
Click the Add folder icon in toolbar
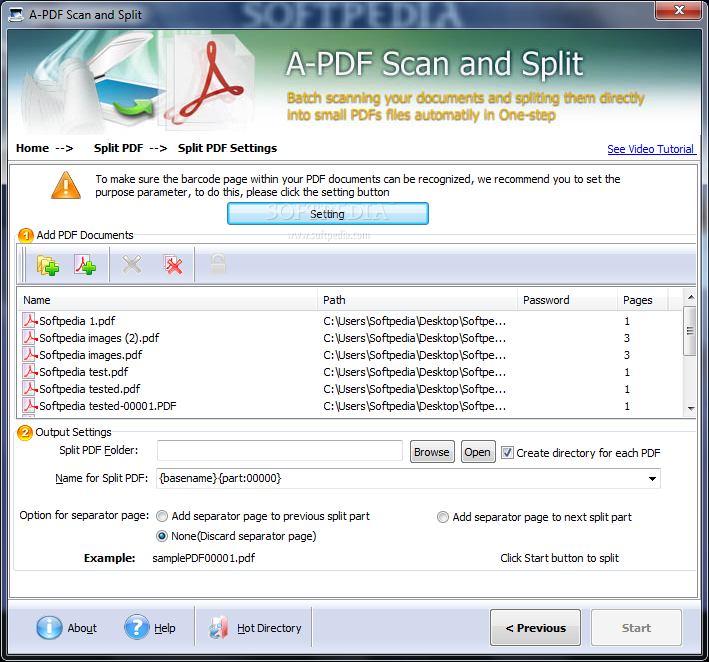point(48,265)
